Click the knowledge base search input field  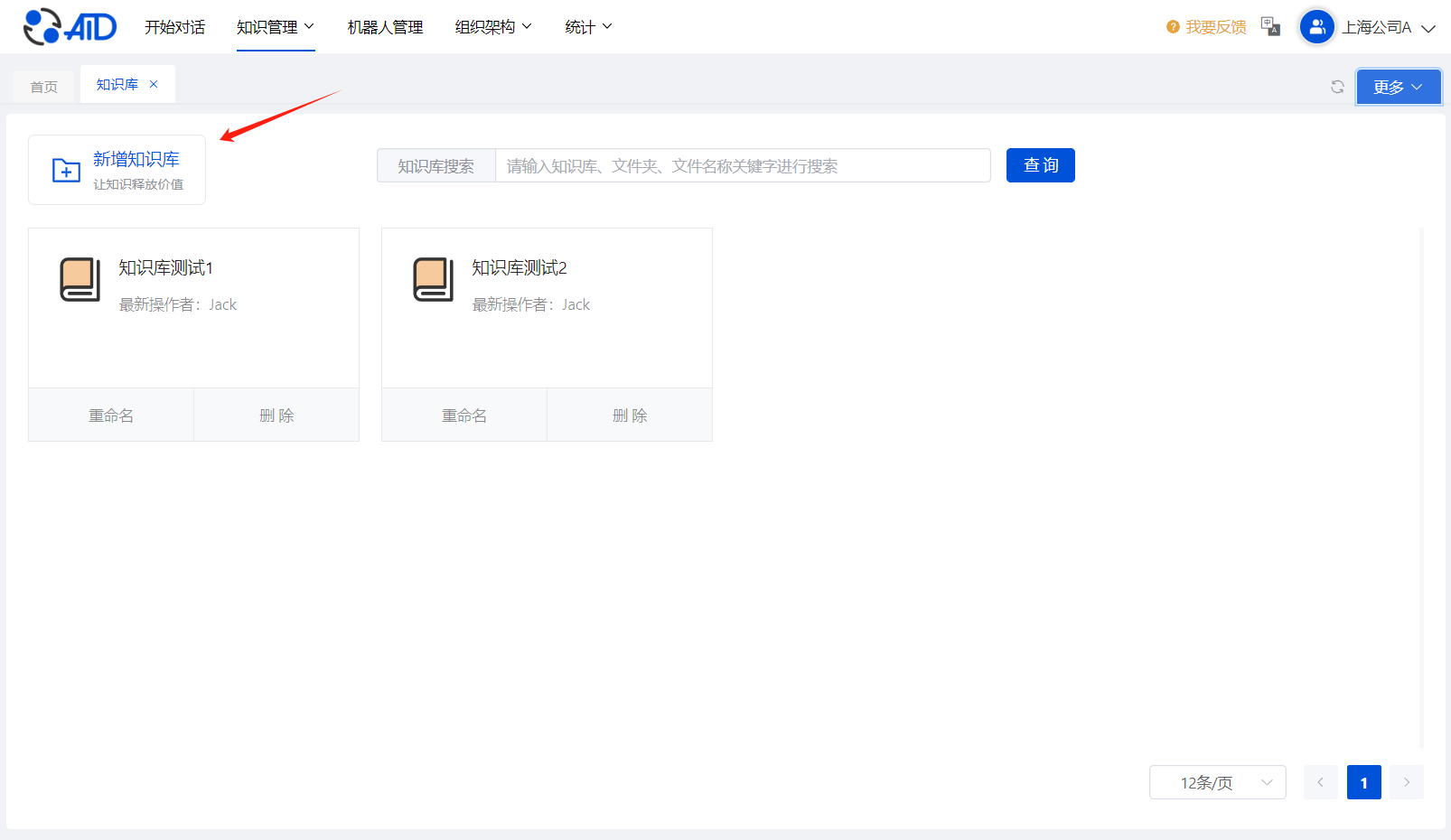click(743, 165)
